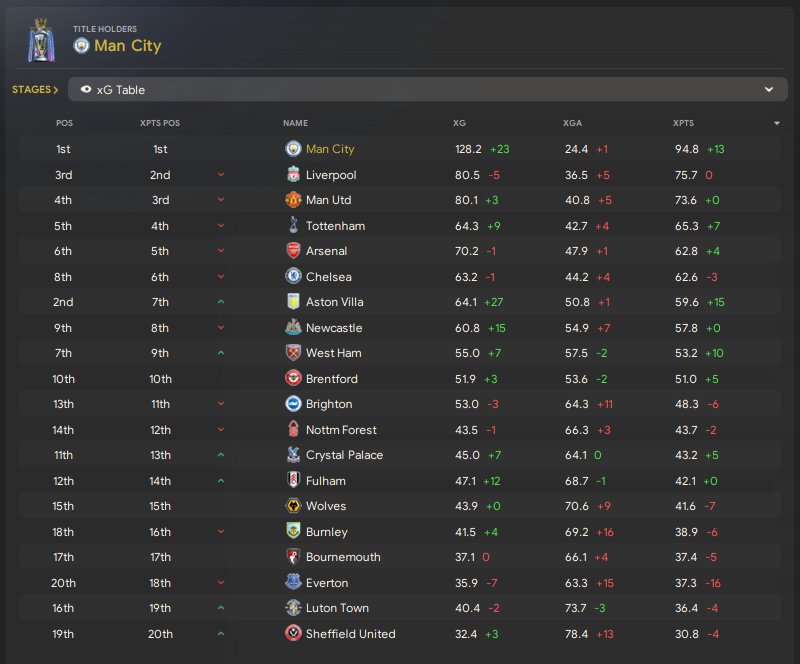Expand the Stages menu
800x664 pixels.
click(34, 90)
